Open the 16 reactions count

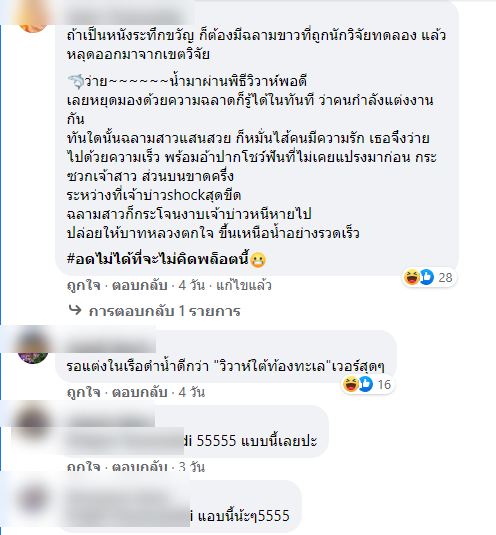[x=384, y=385]
